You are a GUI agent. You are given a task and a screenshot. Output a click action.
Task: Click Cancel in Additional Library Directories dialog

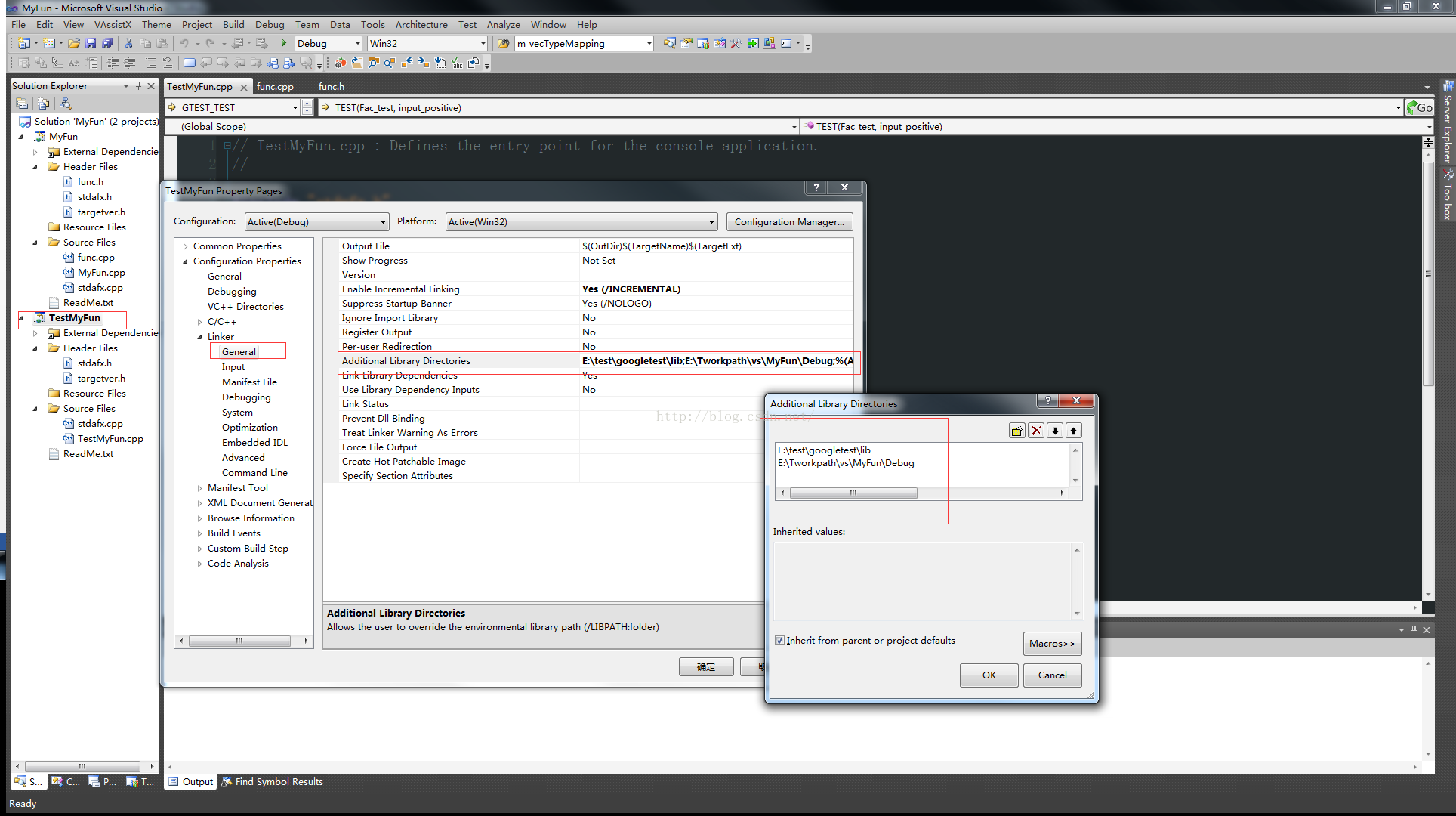coord(1052,675)
